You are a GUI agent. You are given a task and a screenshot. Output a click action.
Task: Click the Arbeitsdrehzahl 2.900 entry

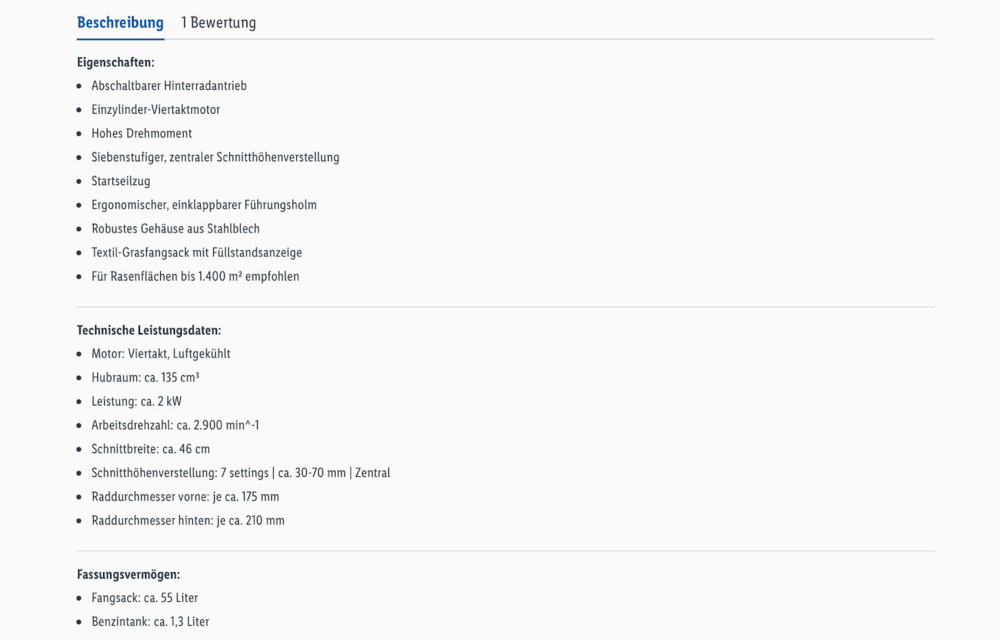(175, 425)
